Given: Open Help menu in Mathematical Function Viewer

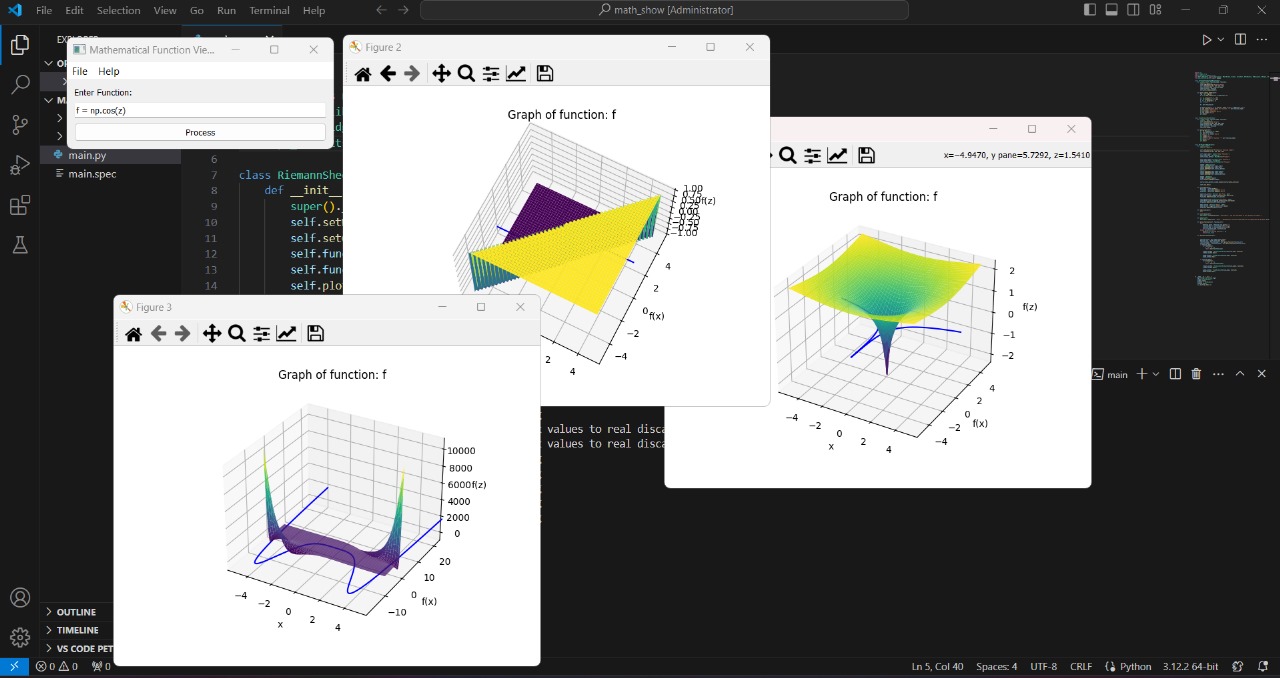Looking at the screenshot, I should coord(109,71).
